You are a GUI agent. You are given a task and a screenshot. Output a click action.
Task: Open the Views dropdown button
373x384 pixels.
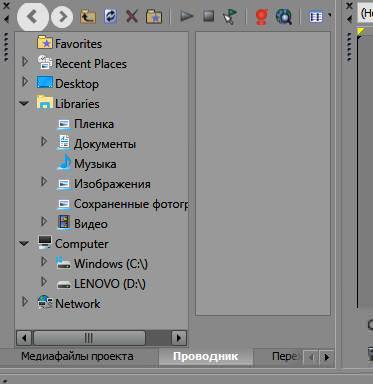point(319,16)
